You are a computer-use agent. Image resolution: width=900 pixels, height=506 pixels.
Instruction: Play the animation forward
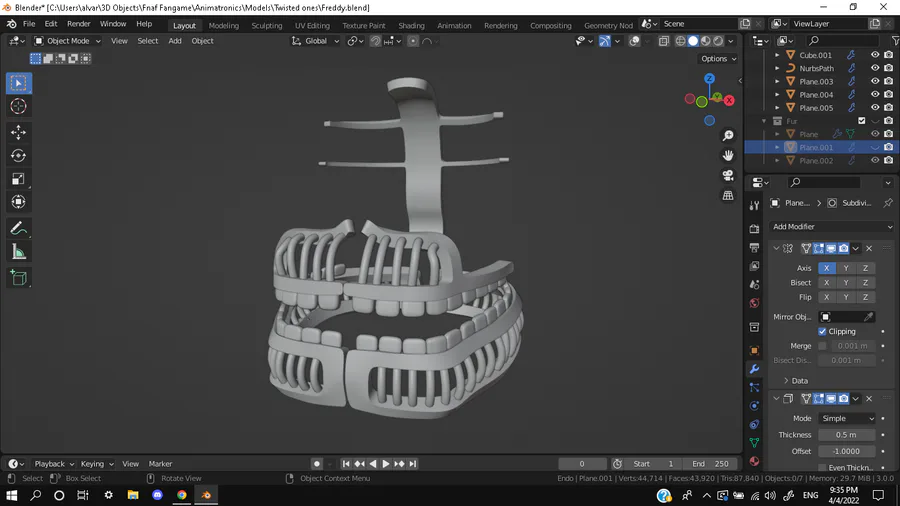click(x=386, y=464)
